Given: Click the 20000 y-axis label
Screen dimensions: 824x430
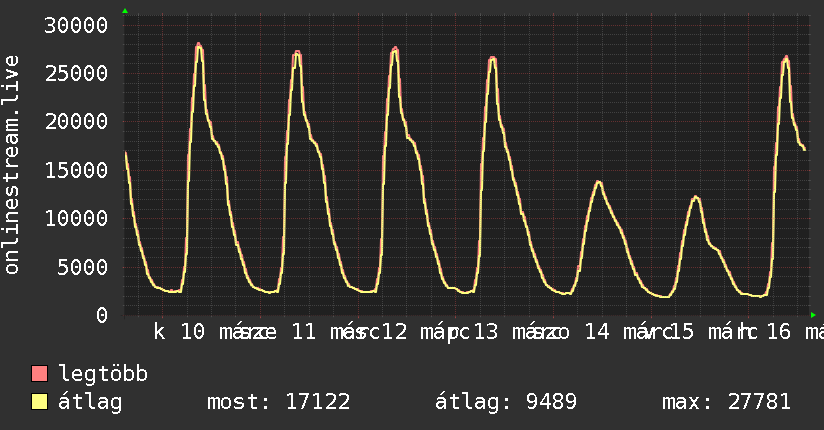Looking at the screenshot, I should click(x=76, y=122).
